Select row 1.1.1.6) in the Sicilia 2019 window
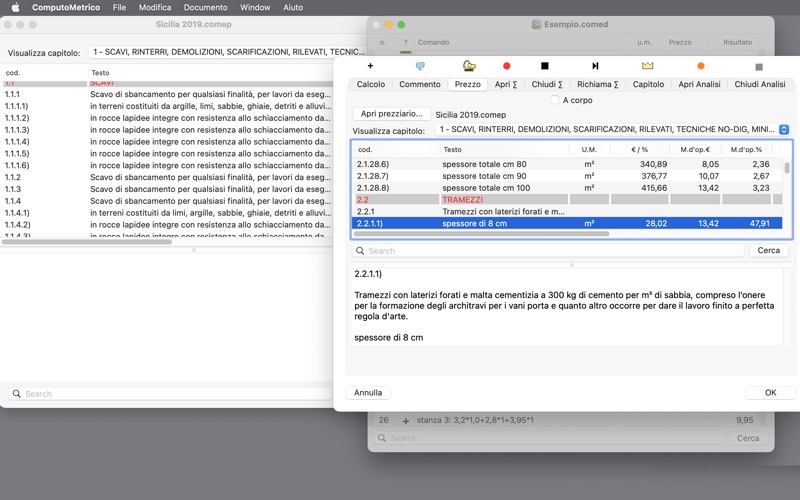This screenshot has width=800, height=500. pyautogui.click(x=167, y=165)
